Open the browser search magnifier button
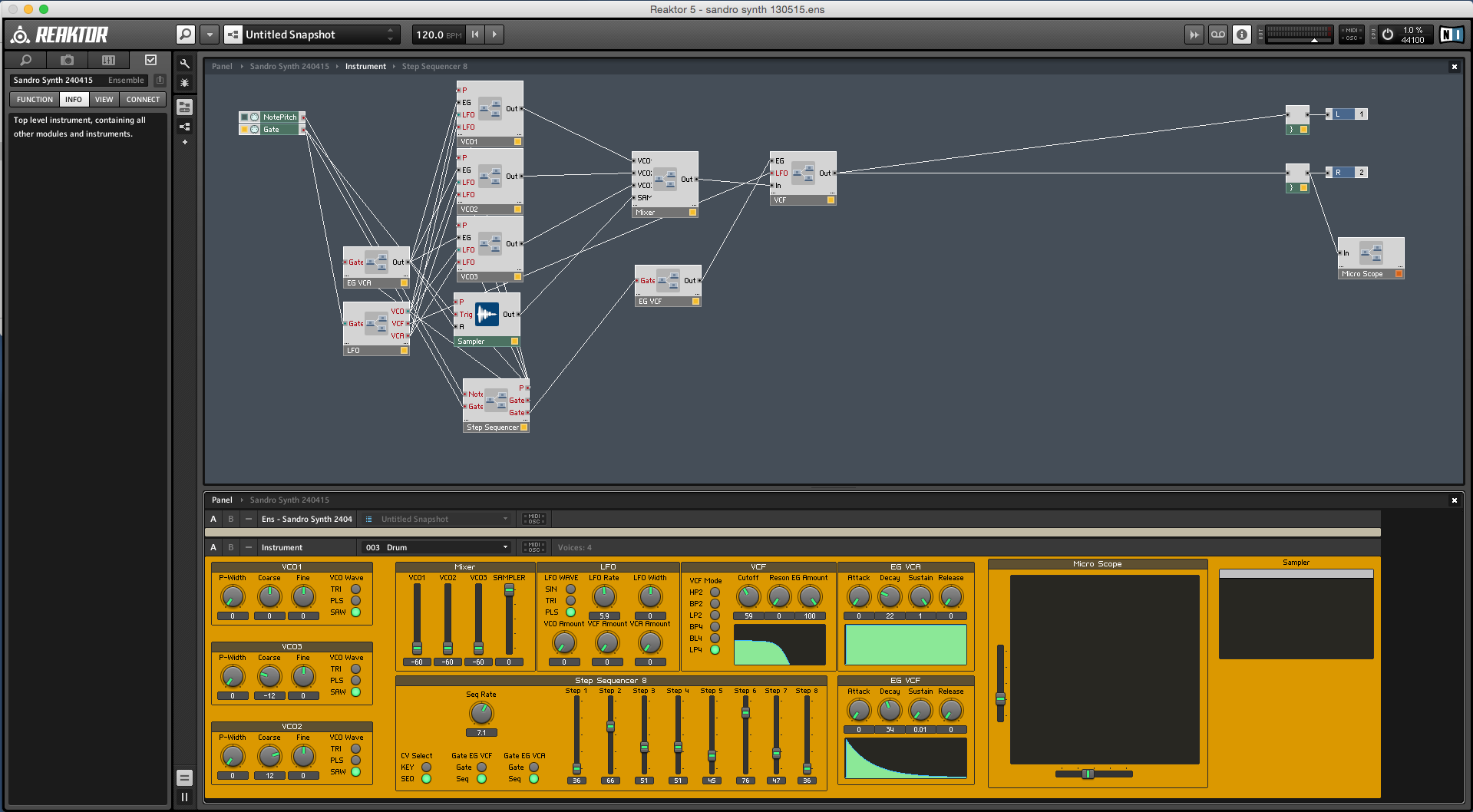Image resolution: width=1473 pixels, height=812 pixels. [x=185, y=35]
